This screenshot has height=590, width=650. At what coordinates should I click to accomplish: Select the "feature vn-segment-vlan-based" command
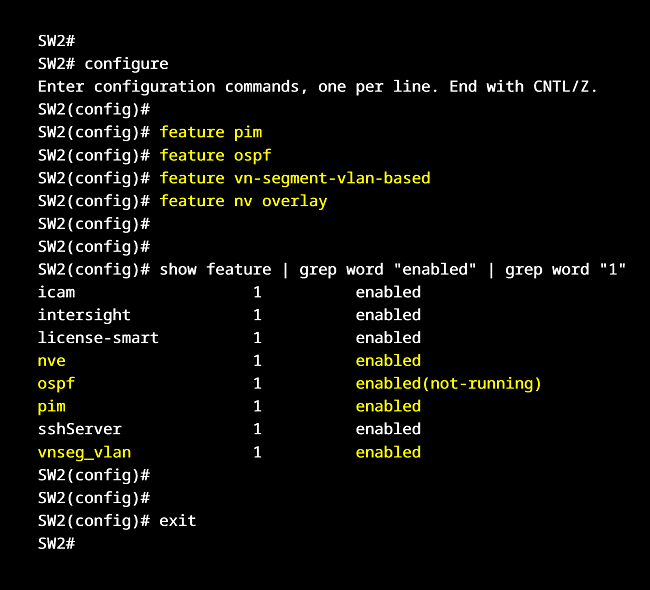(x=294, y=178)
